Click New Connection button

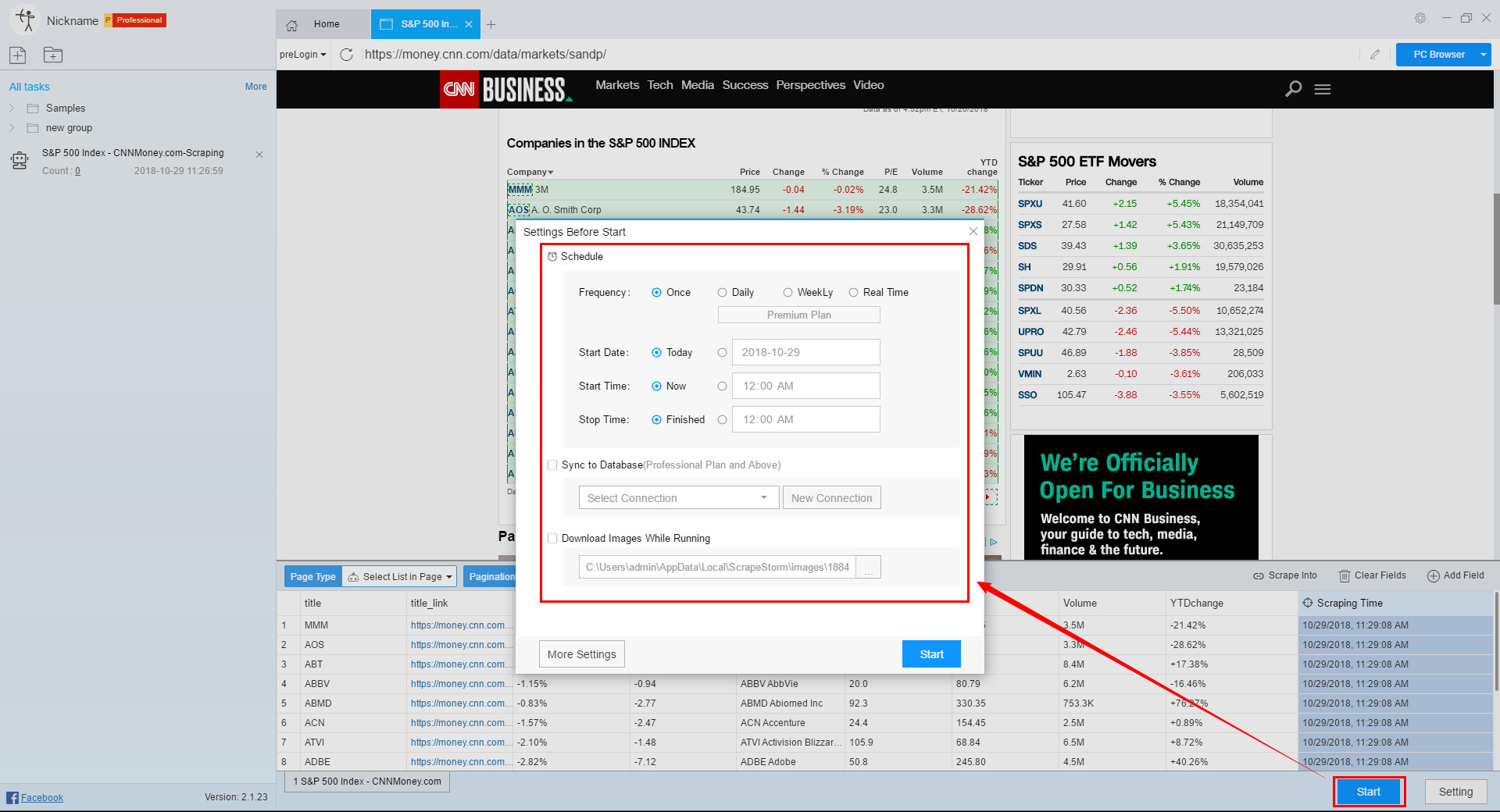click(832, 498)
